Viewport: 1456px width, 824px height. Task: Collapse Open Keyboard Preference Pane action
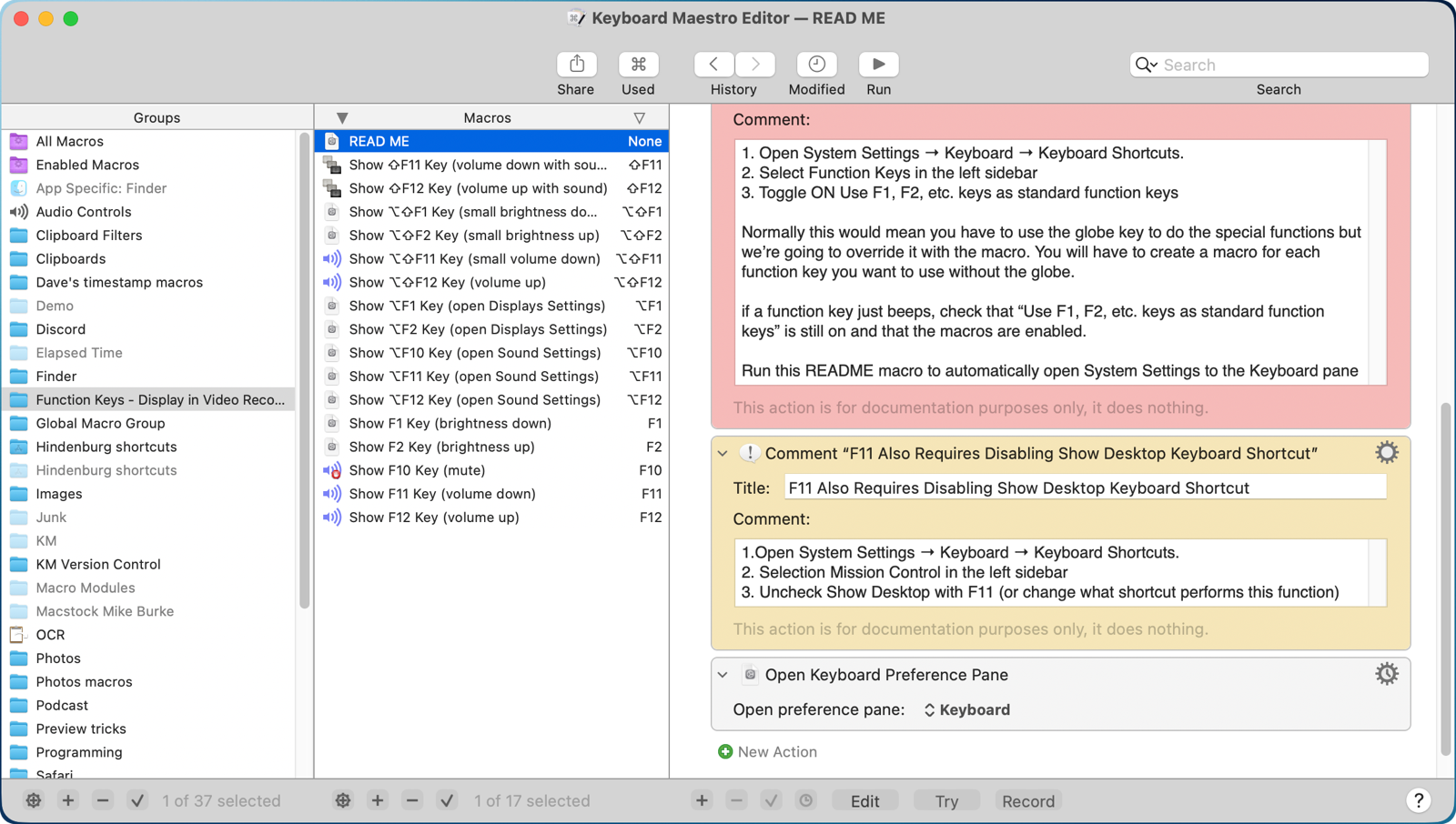pyautogui.click(x=723, y=675)
